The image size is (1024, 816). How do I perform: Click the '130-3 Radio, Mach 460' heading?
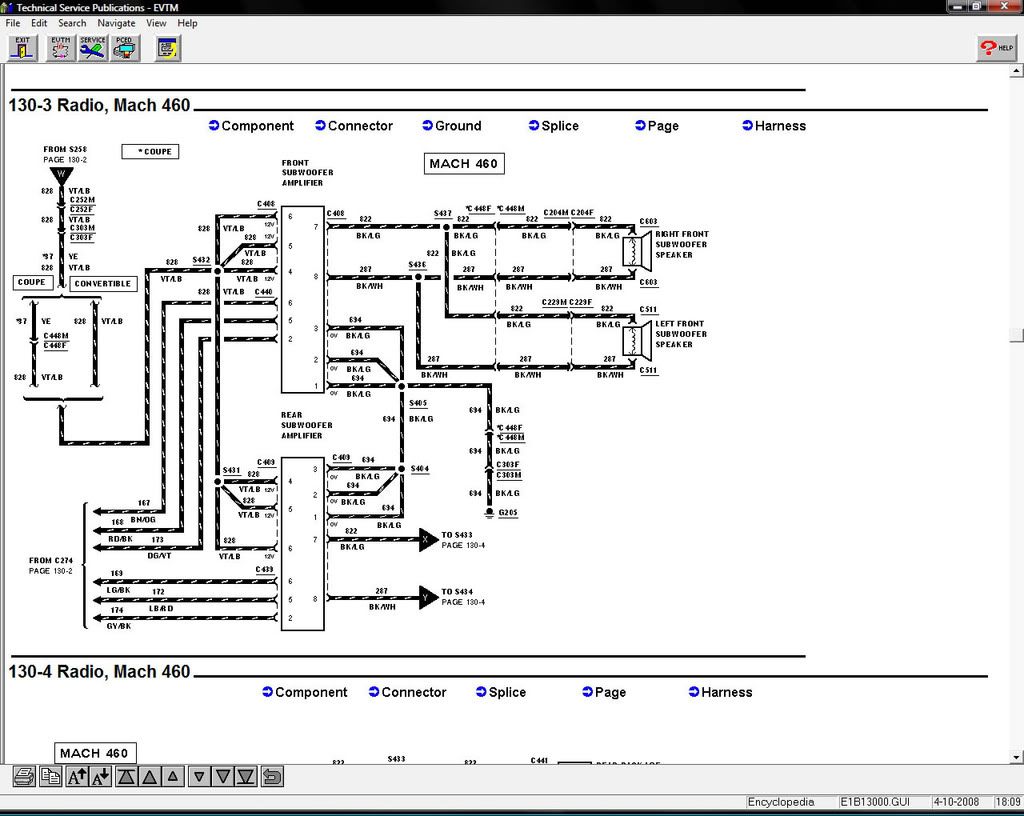tap(99, 105)
